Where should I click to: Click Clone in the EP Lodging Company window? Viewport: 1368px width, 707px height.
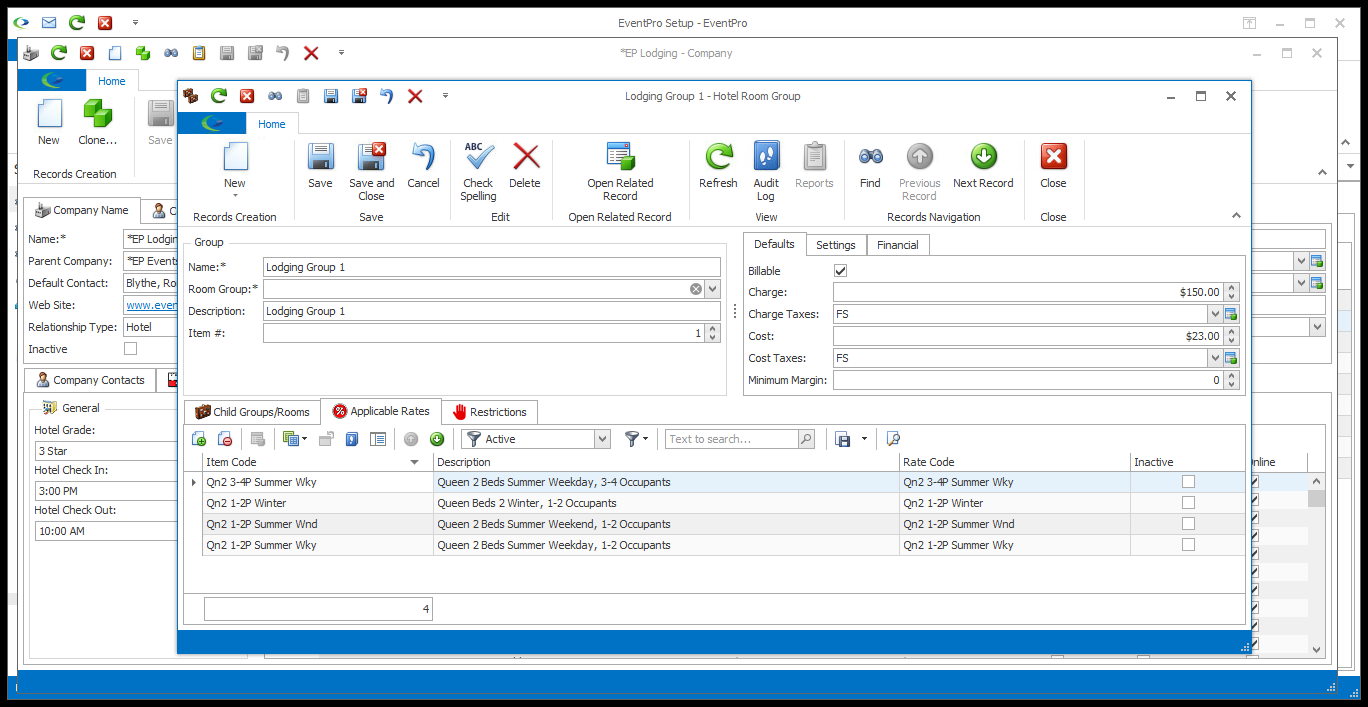click(x=97, y=124)
